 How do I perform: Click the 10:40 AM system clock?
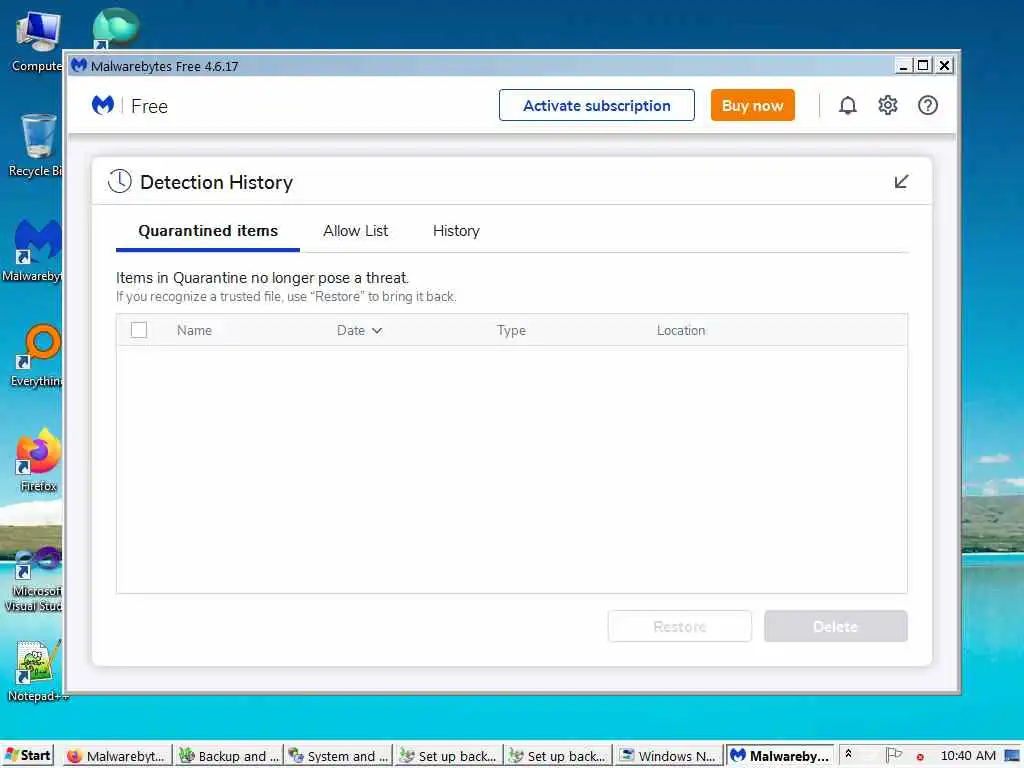click(968, 756)
